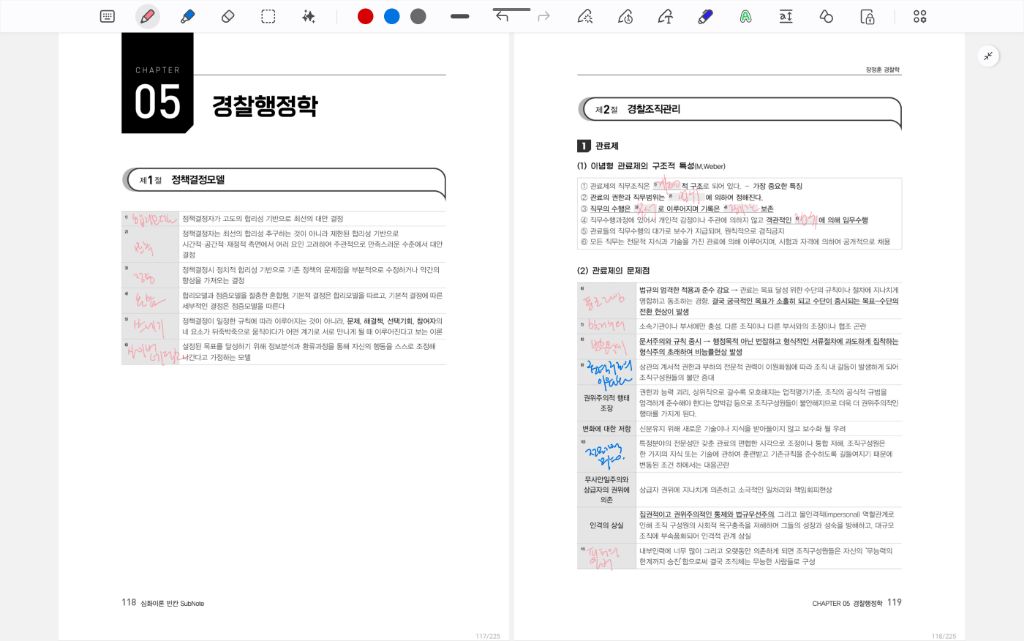Redo the last action

click(x=543, y=16)
